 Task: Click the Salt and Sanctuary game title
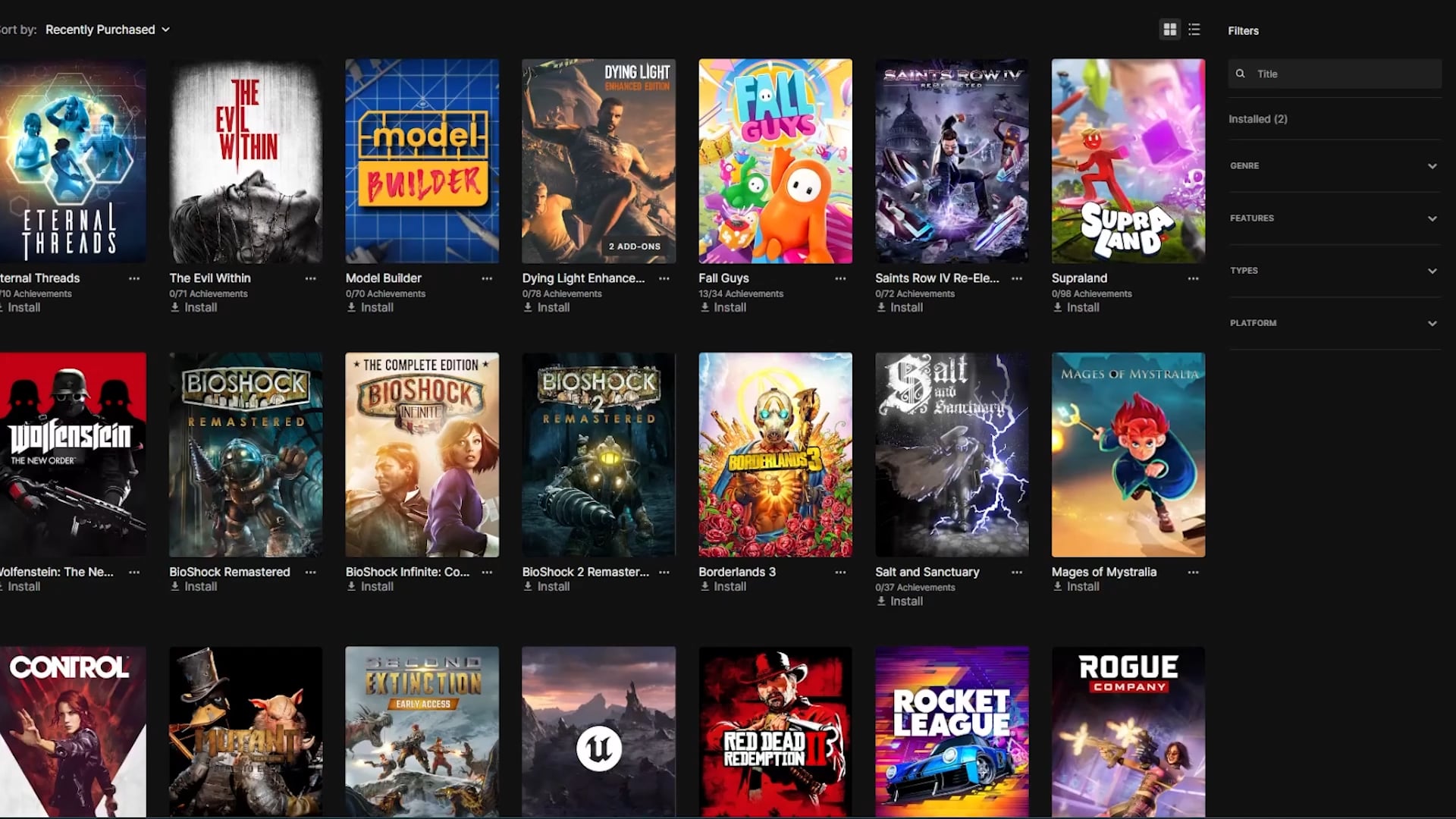pos(927,572)
